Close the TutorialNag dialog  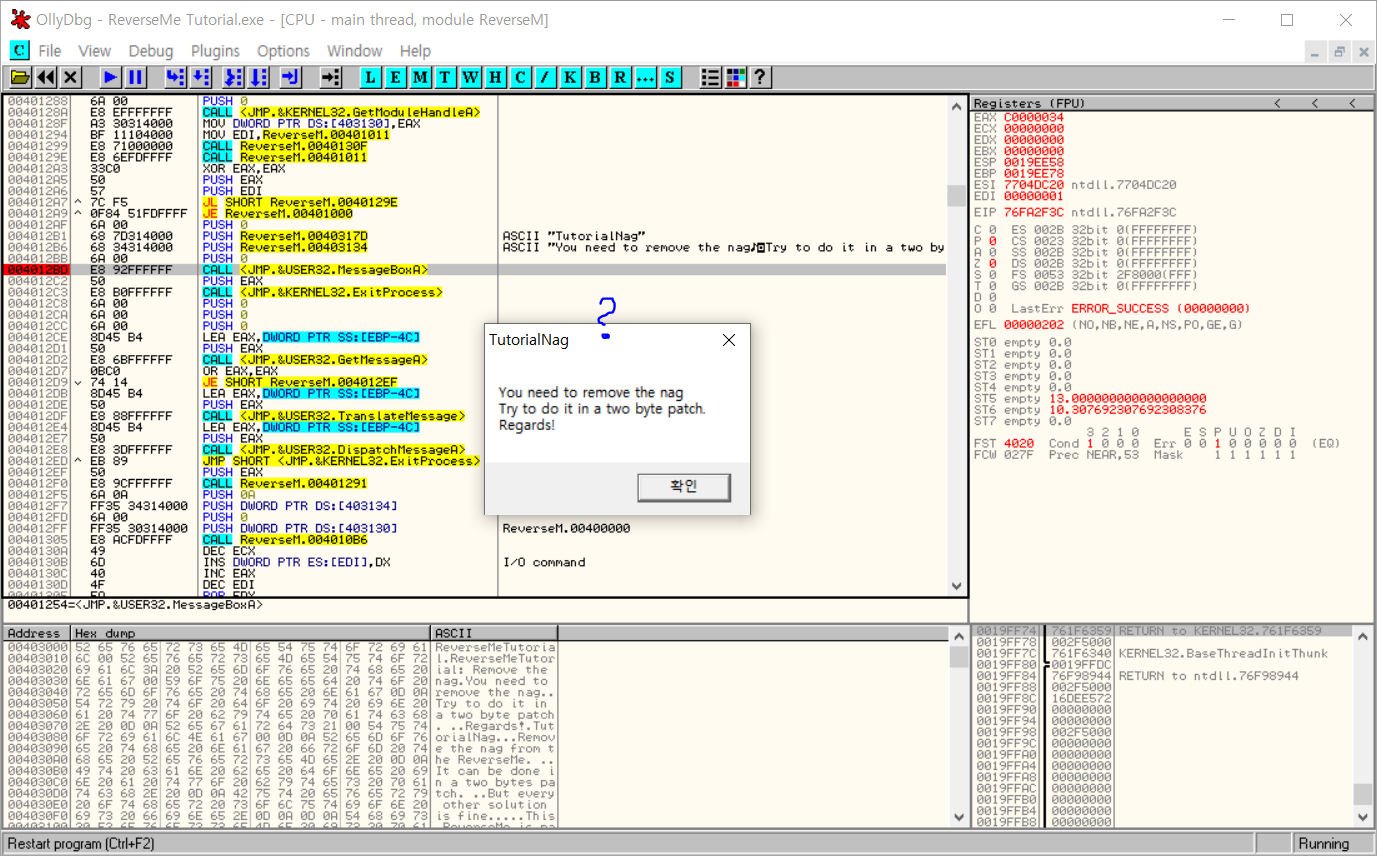click(x=729, y=340)
